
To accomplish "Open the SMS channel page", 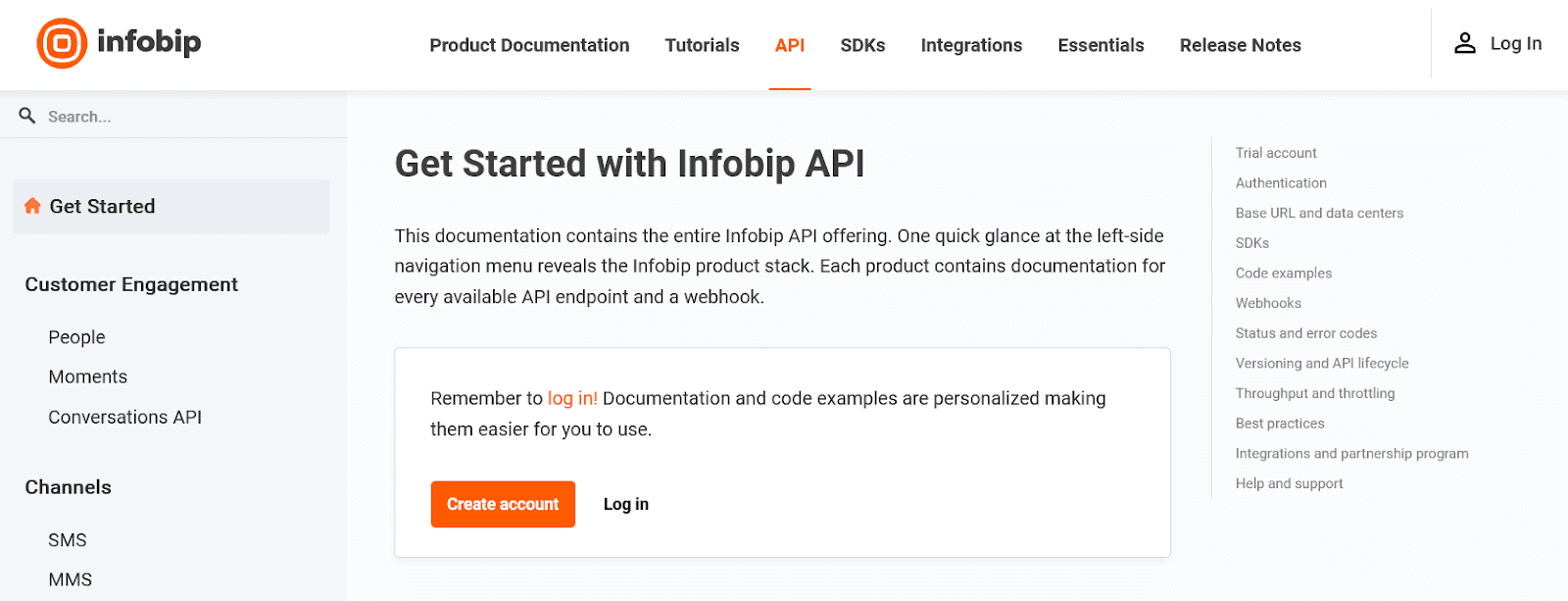I will [68, 540].
